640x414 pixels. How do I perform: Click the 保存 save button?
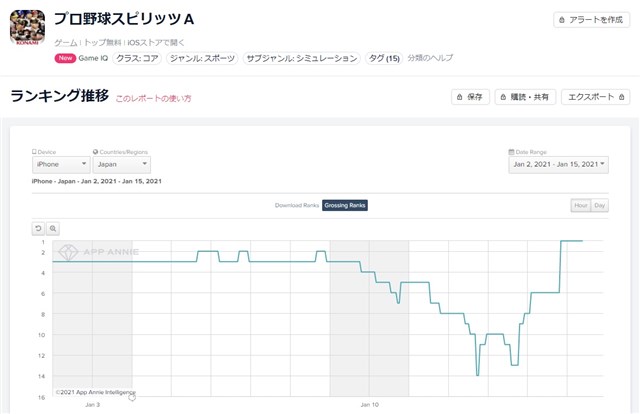point(470,97)
